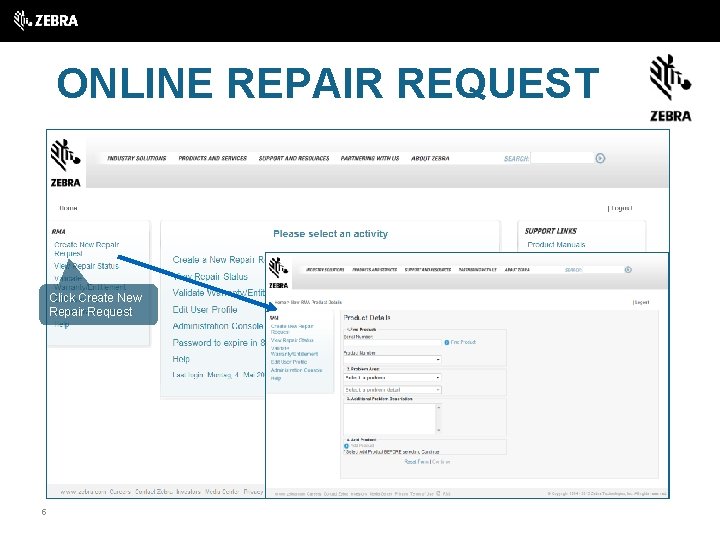Click Contact Zebra footer link in back page

[x=154, y=491]
